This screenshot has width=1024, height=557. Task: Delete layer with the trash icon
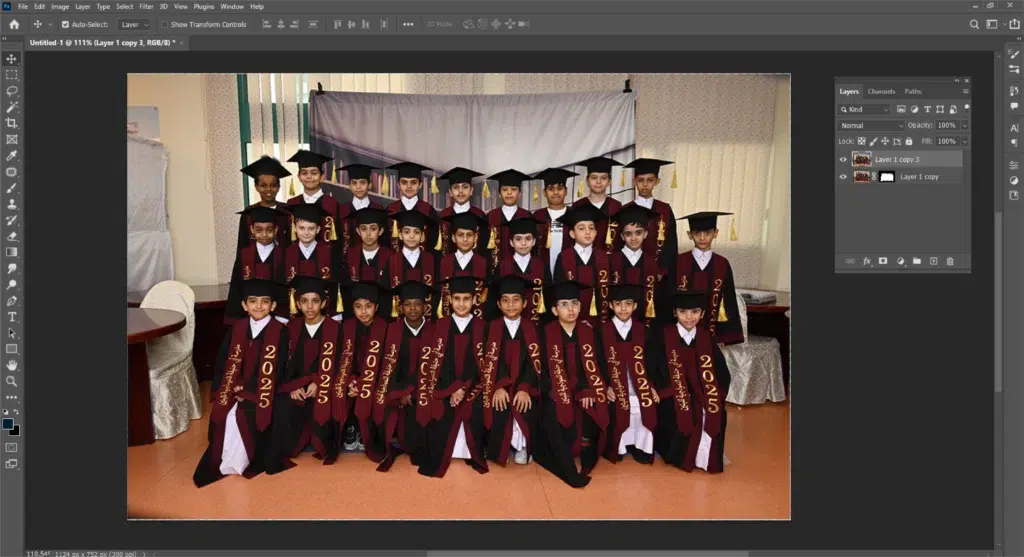(x=950, y=261)
